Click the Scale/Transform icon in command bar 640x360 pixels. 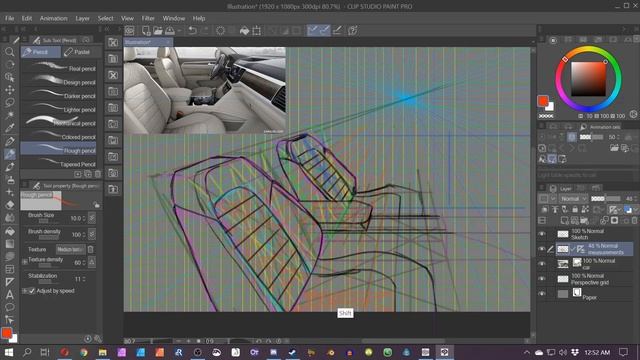coord(256,31)
